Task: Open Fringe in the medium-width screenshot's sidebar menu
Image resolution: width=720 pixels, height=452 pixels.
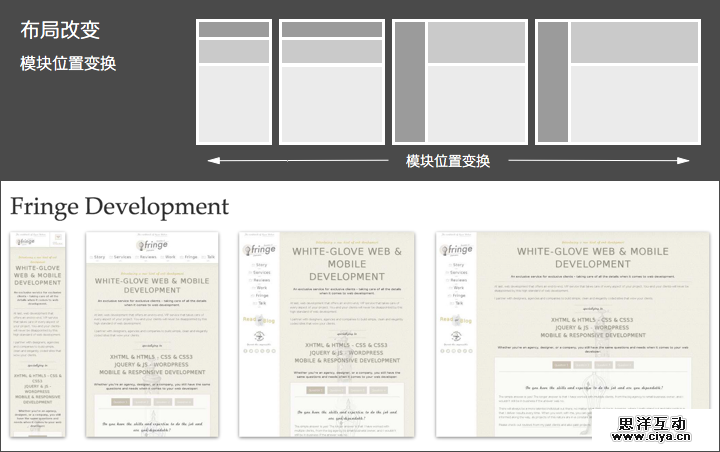Action: 260,296
